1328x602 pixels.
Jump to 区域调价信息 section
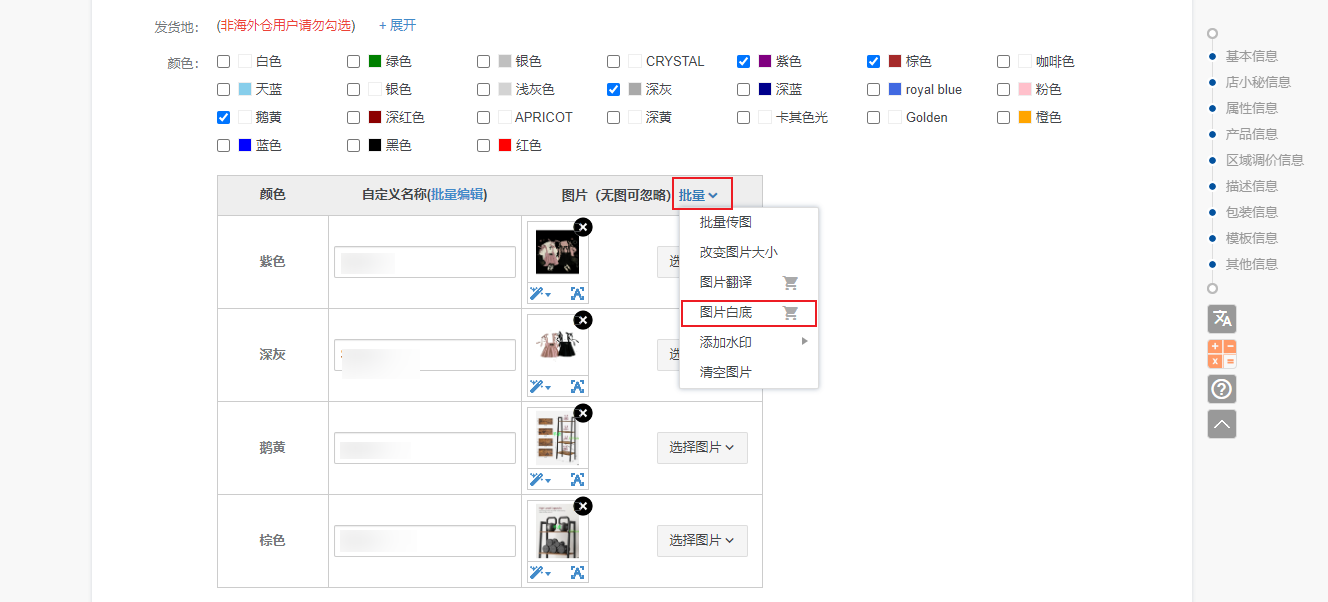pos(1264,160)
